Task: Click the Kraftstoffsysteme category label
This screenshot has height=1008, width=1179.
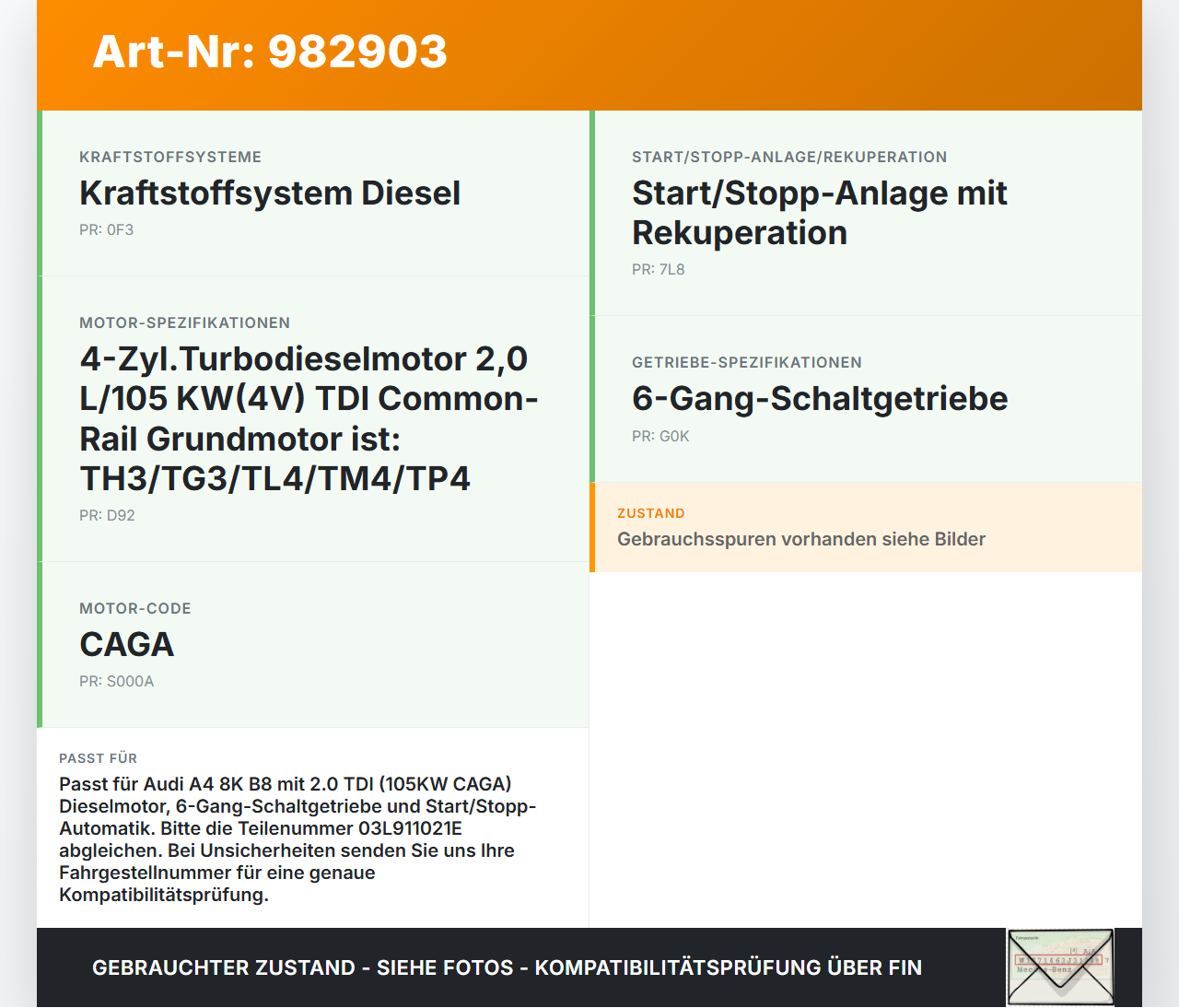Action: [x=169, y=157]
